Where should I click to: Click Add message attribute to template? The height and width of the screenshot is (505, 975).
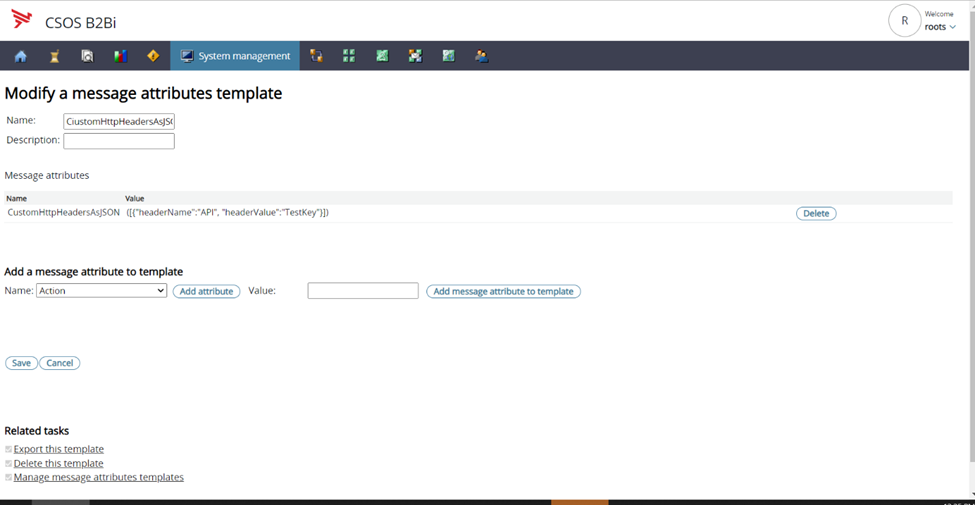(x=503, y=292)
